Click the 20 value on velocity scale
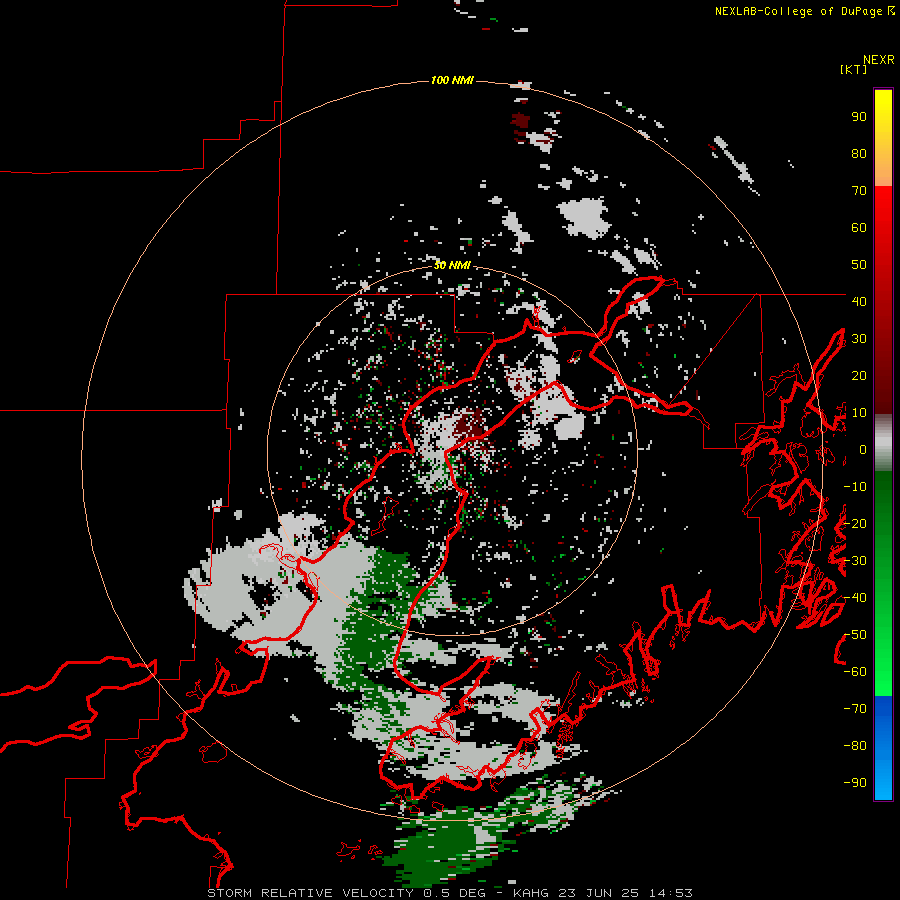 (x=859, y=376)
